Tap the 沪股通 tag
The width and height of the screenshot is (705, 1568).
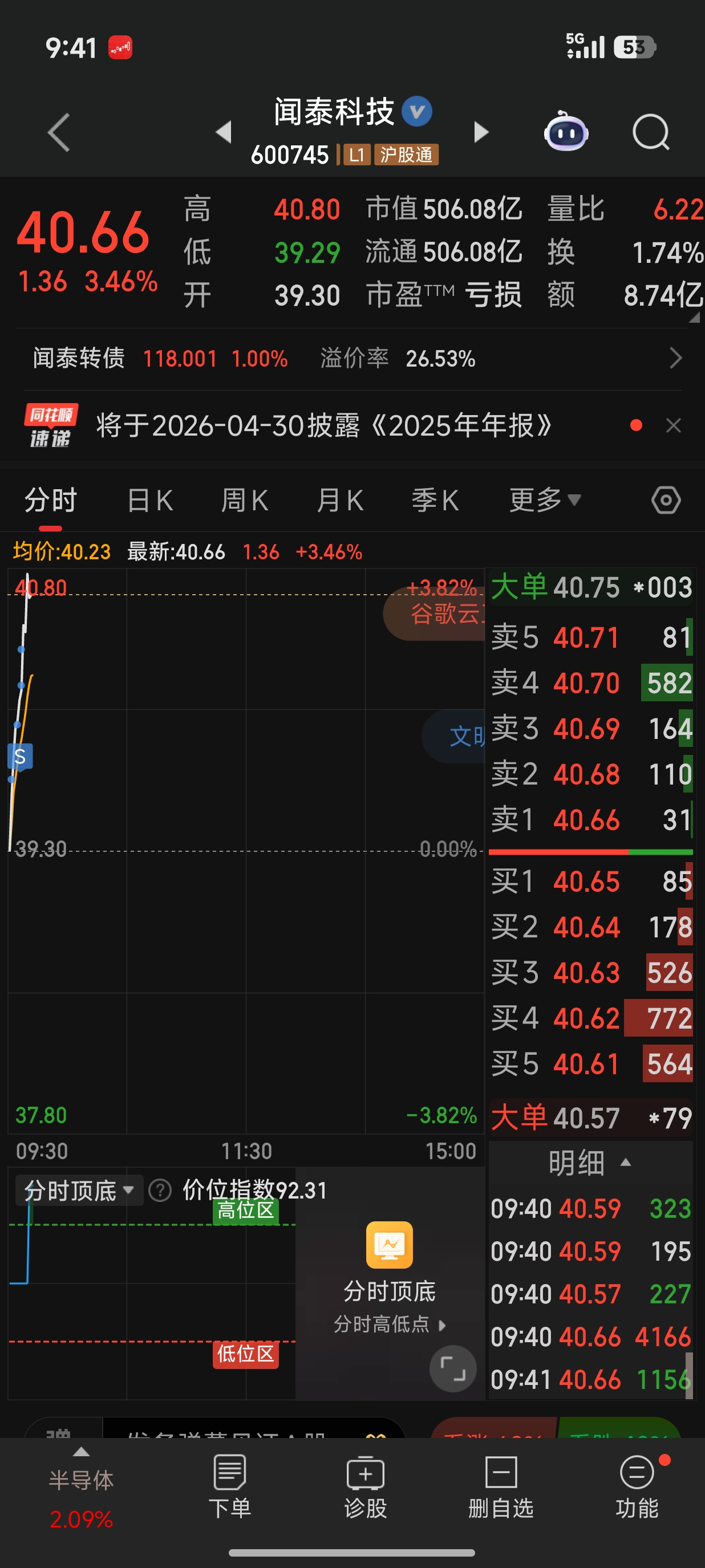coord(406,155)
